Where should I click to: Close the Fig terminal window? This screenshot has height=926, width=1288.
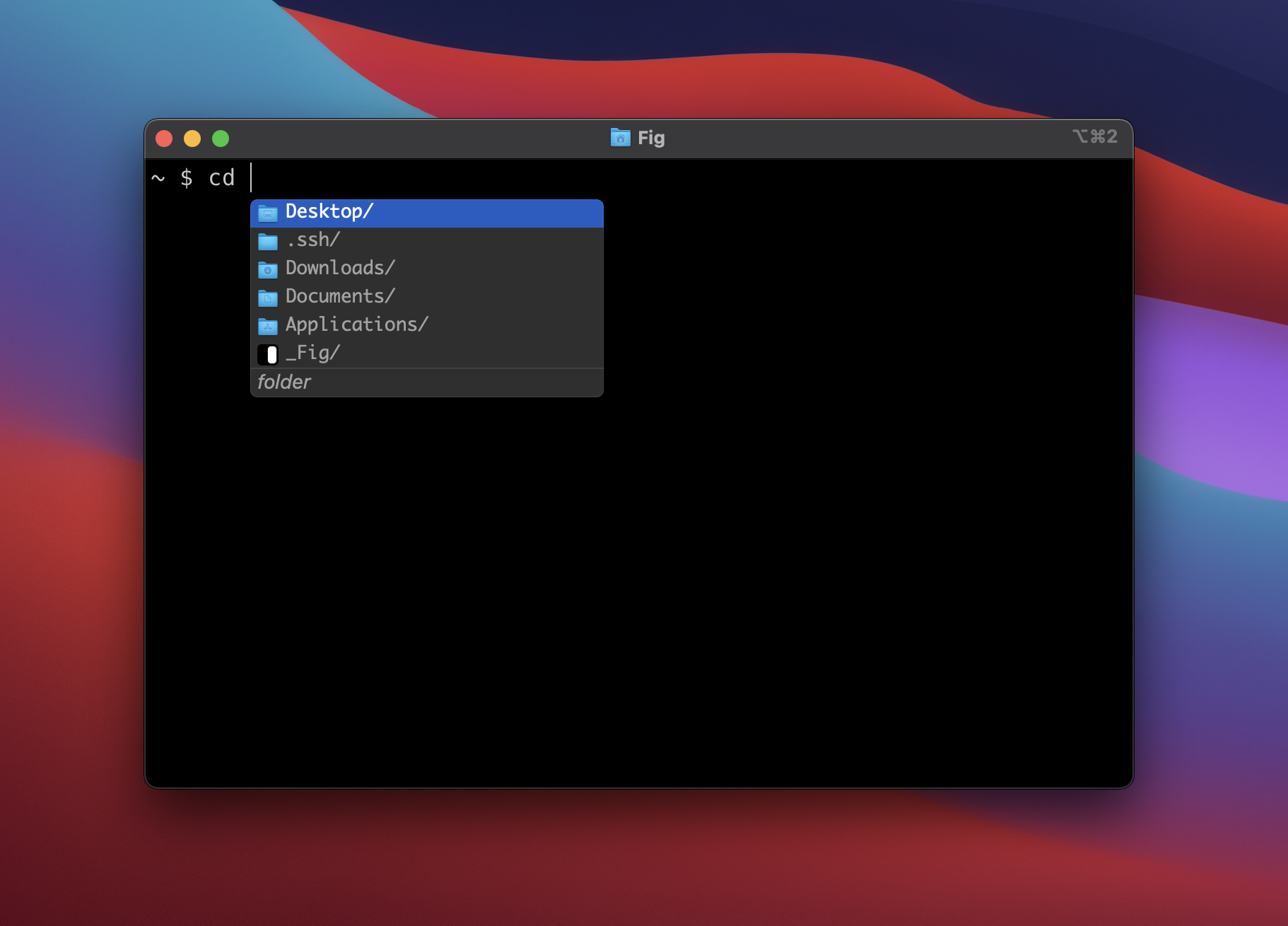click(164, 139)
